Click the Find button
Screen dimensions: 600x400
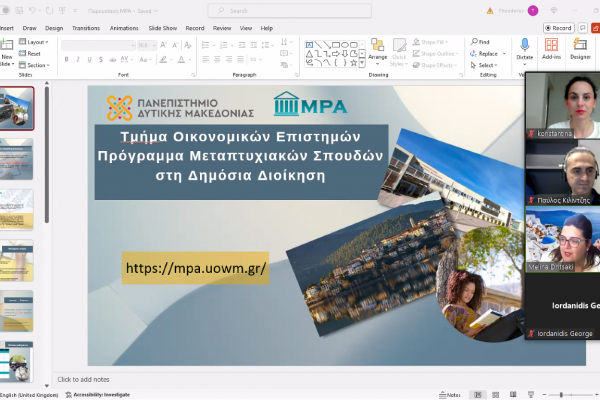[480, 42]
